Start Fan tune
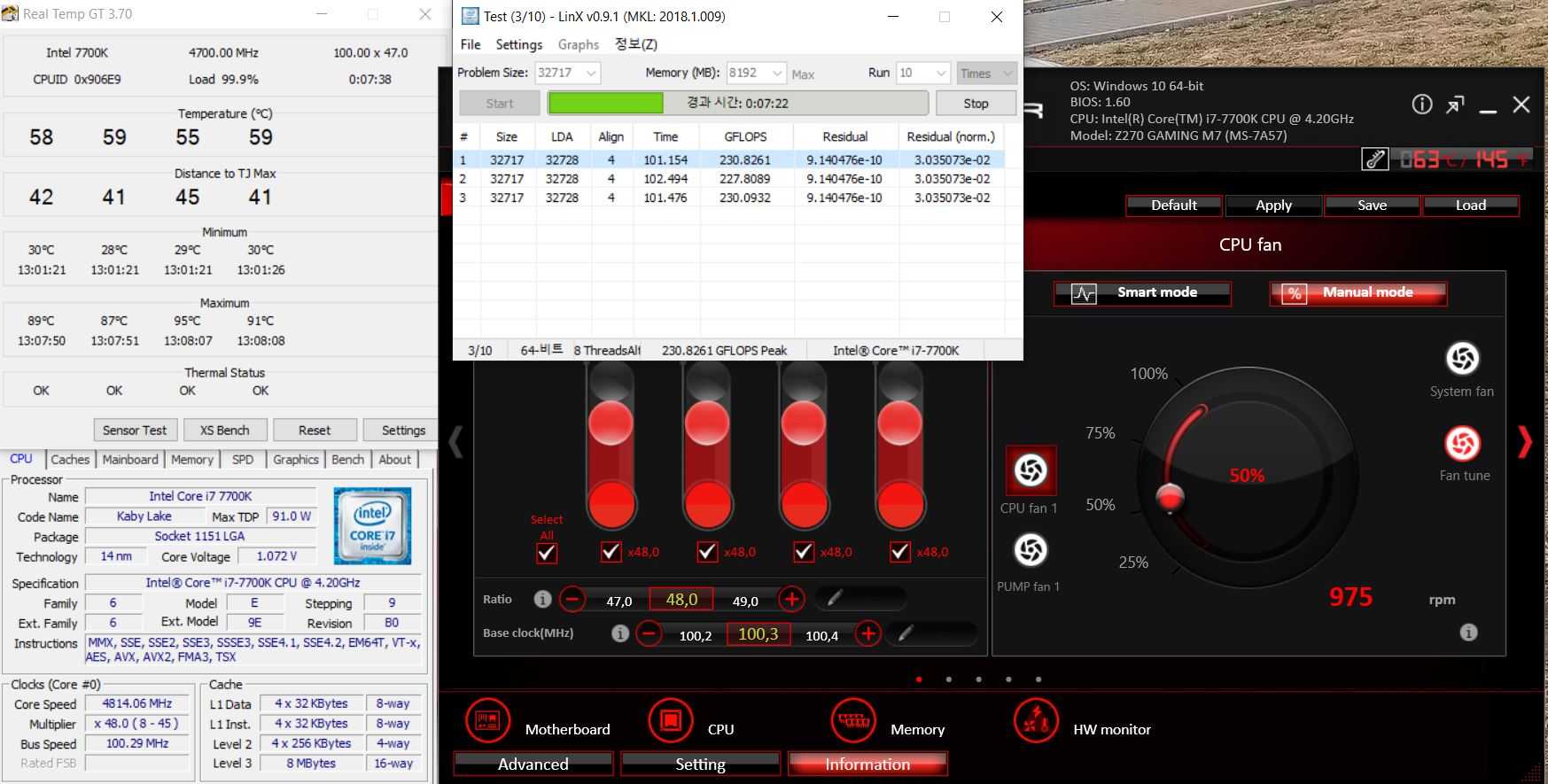This screenshot has width=1548, height=784. click(x=1462, y=443)
